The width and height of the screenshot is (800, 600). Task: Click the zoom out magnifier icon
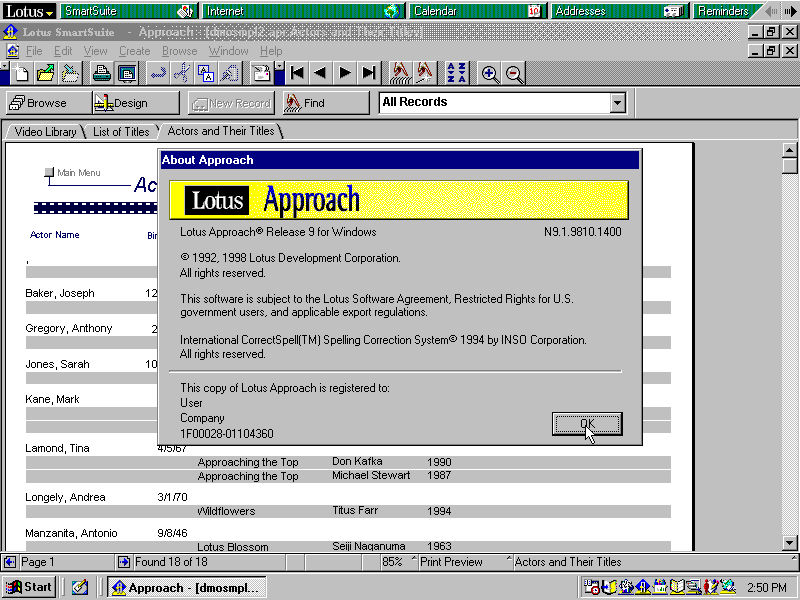pyautogui.click(x=514, y=73)
